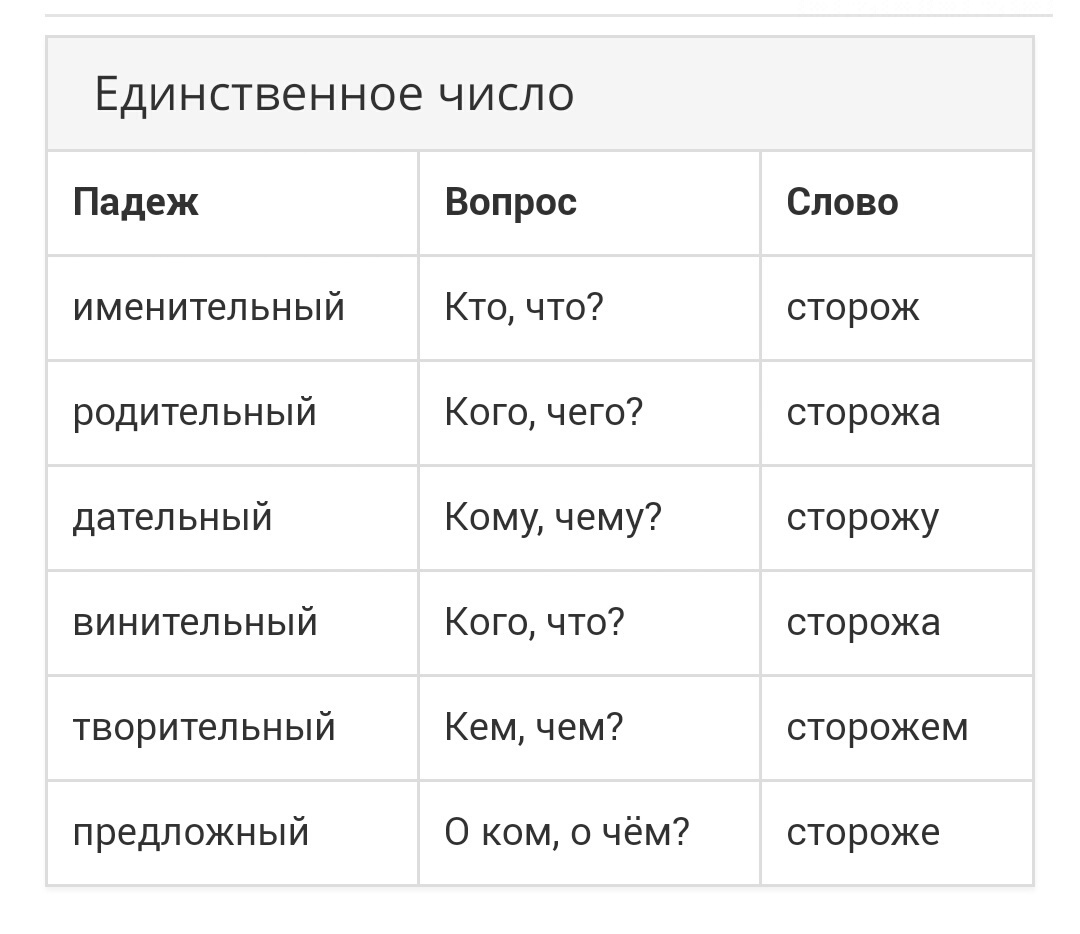Click the "О ком, о чём?" cell
Image resolution: width=1080 pixels, height=934 pixels.
pos(567,832)
